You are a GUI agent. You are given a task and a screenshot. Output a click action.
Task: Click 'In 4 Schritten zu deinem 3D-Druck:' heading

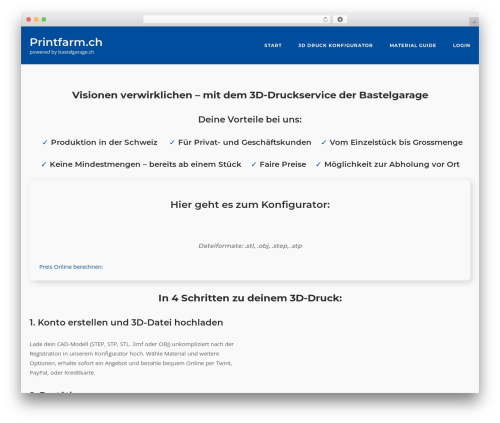(x=250, y=298)
